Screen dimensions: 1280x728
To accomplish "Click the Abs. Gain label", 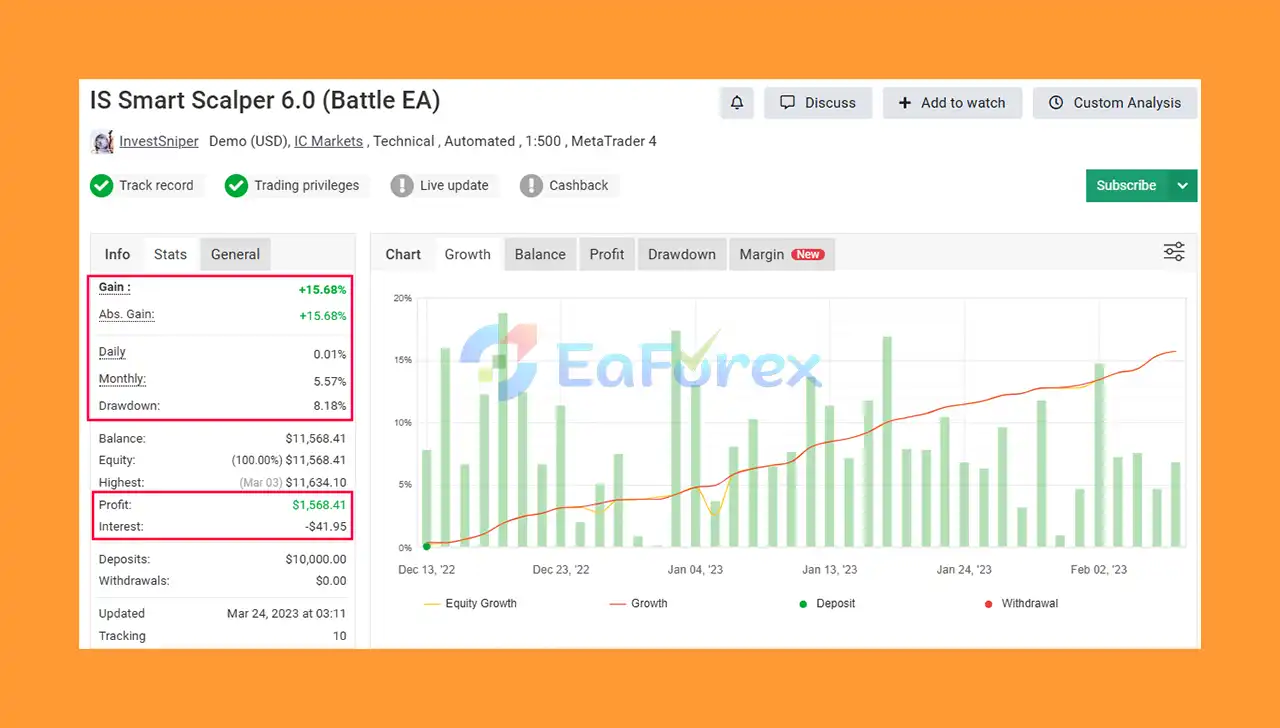I will (x=126, y=314).
